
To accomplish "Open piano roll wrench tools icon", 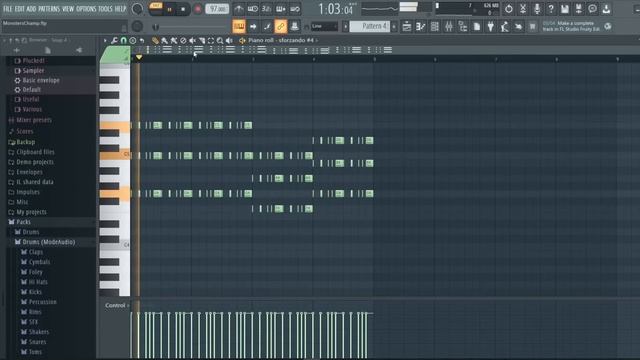I will coord(114,40).
